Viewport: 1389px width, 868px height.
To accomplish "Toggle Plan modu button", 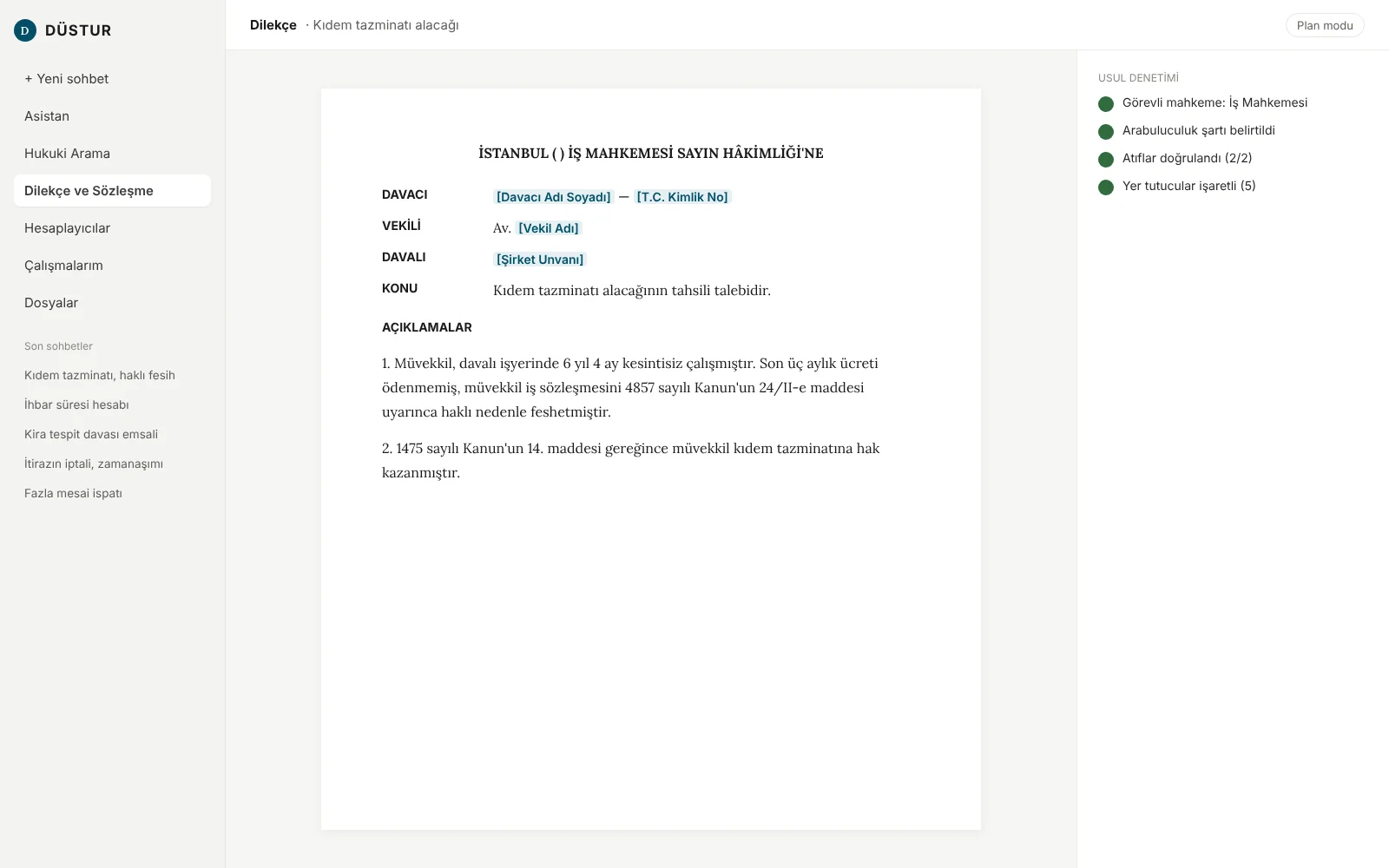I will [x=1325, y=25].
